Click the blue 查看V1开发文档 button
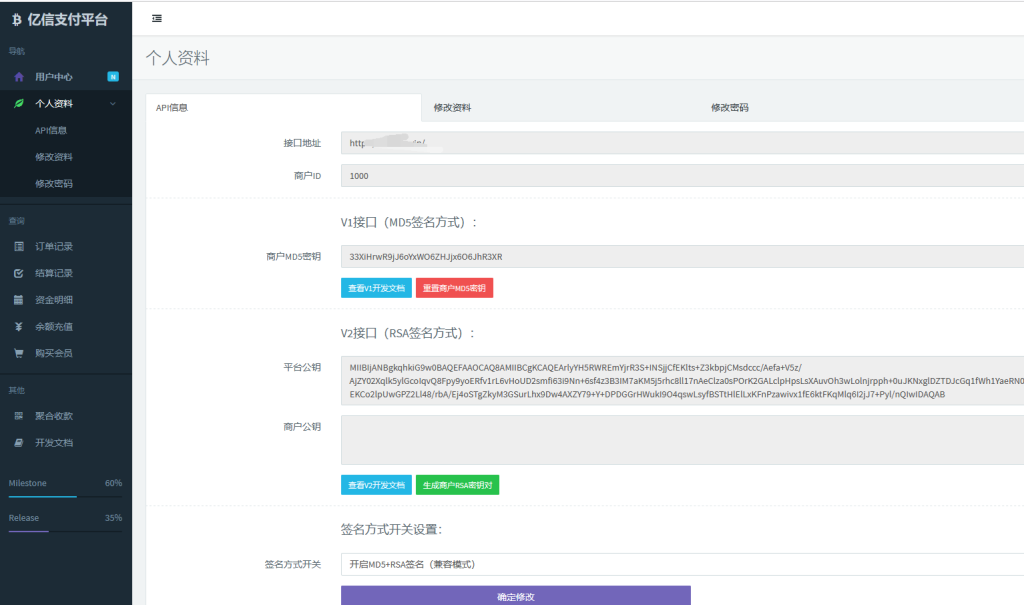Screen dimensions: 1024x605 (375, 288)
